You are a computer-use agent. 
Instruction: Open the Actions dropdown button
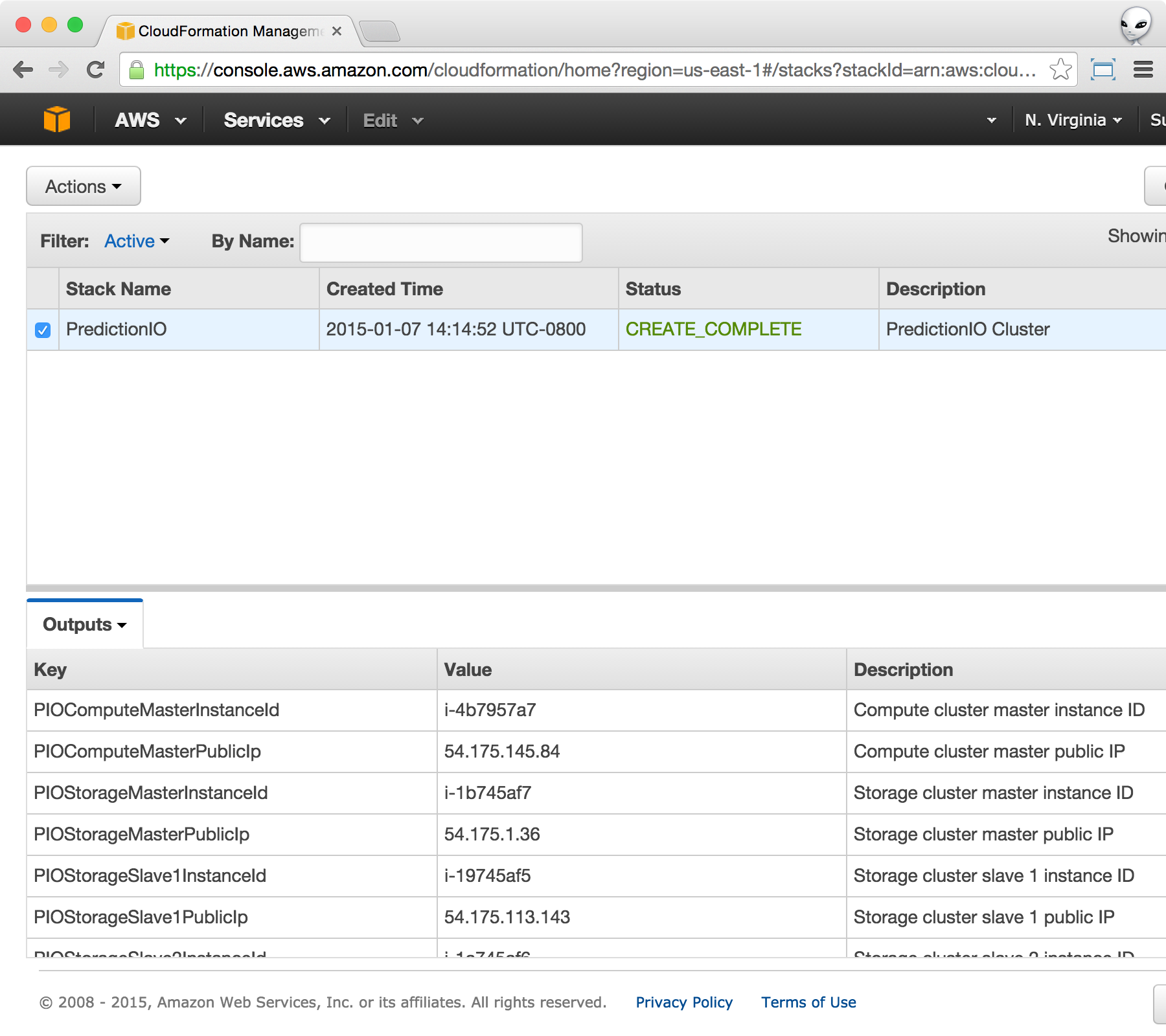click(84, 186)
